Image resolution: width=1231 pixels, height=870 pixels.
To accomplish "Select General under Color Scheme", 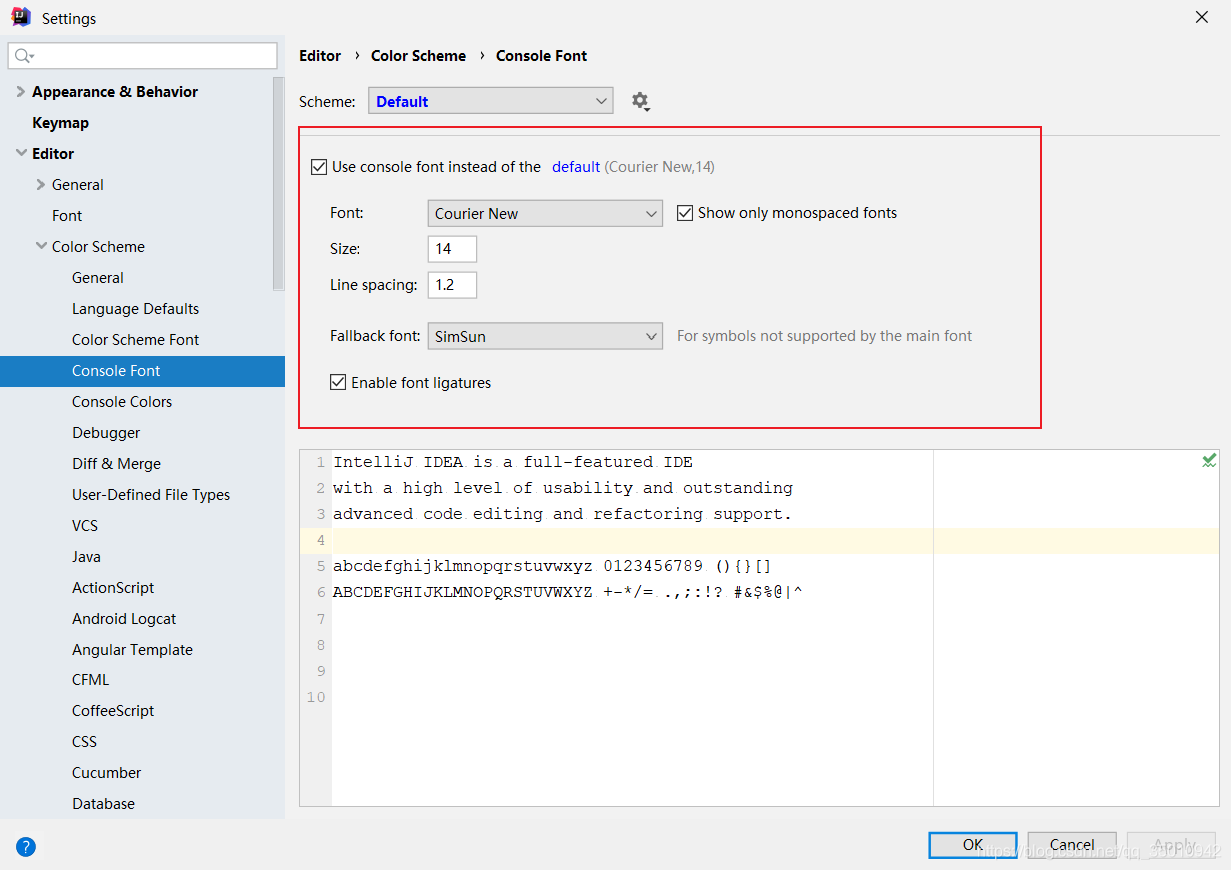I will pos(98,278).
